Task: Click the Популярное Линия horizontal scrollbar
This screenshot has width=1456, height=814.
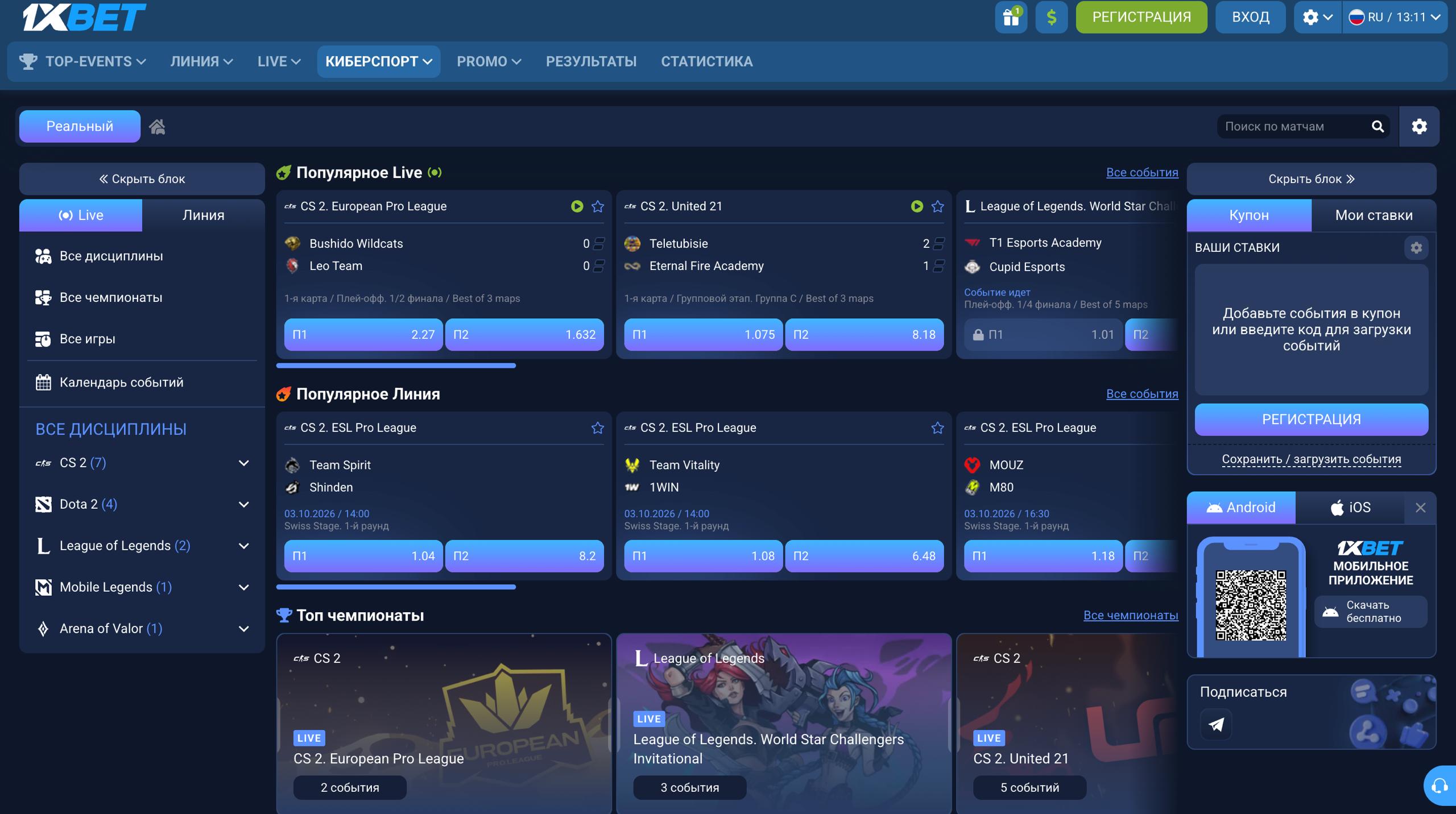Action: 396,587
